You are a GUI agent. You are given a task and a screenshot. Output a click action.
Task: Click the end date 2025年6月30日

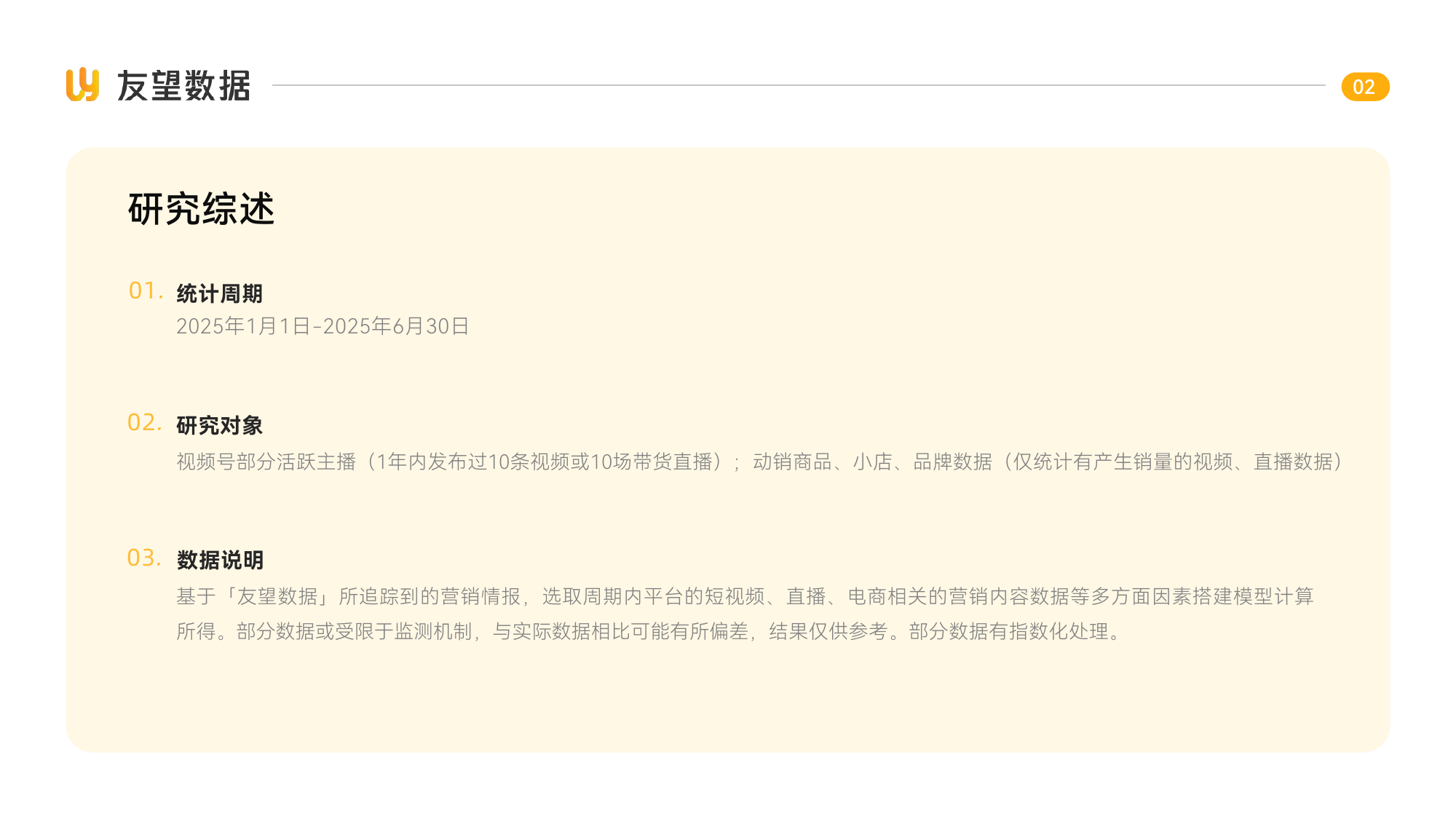396,326
